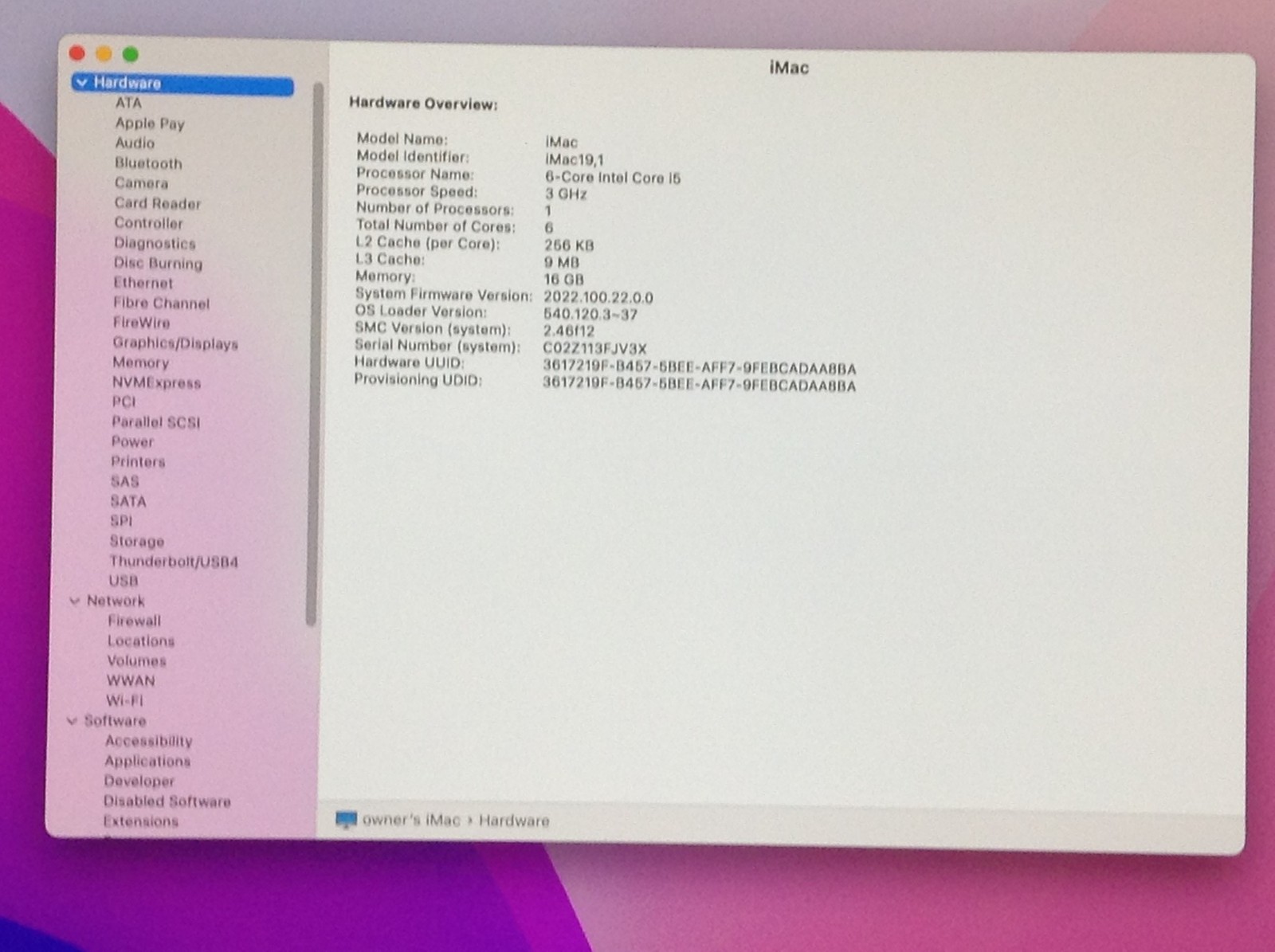Select Developer under Software
The width and height of the screenshot is (1275, 952).
click(x=139, y=782)
